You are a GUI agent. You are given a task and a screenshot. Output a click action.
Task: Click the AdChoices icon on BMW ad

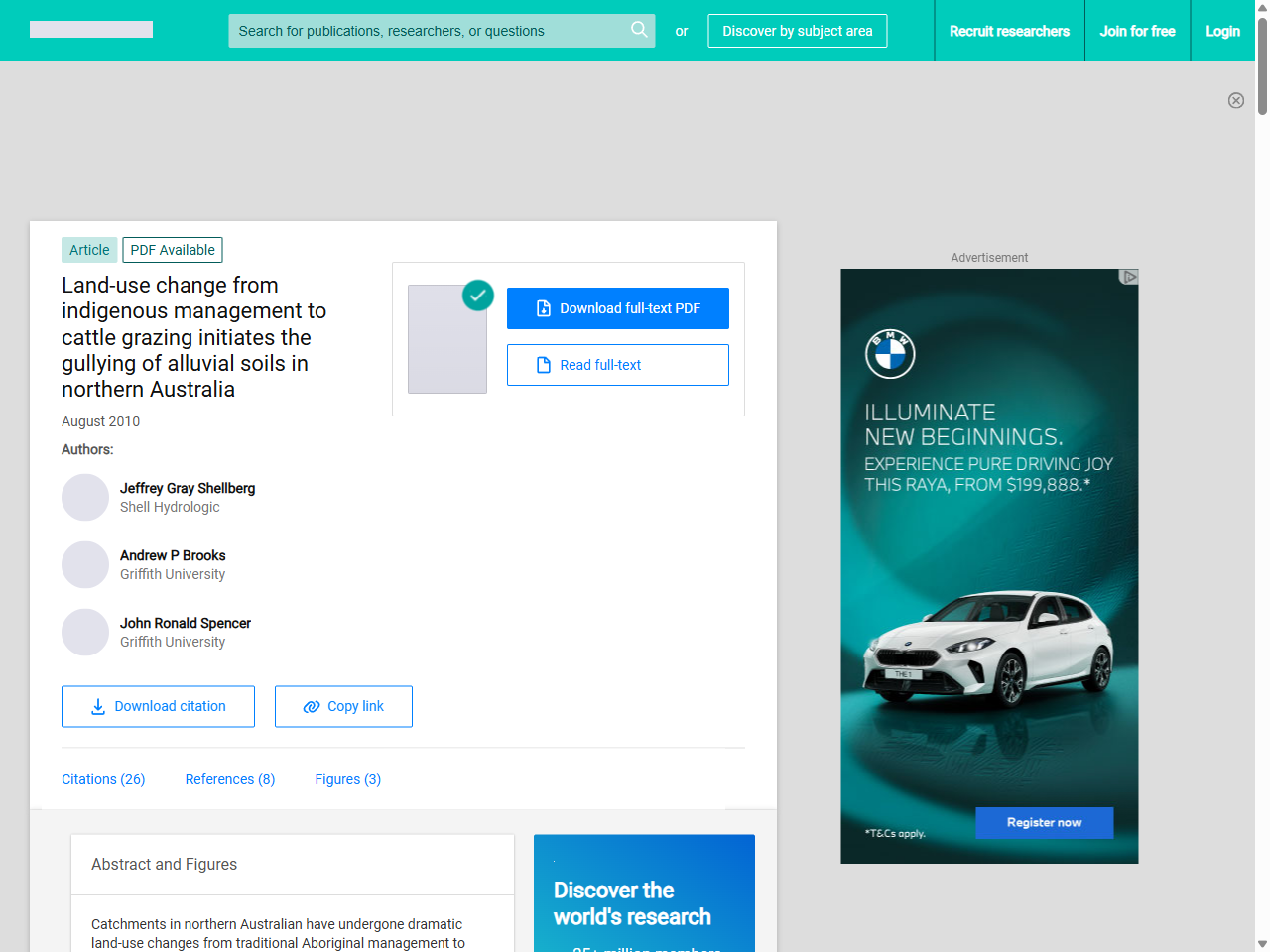click(x=1128, y=277)
